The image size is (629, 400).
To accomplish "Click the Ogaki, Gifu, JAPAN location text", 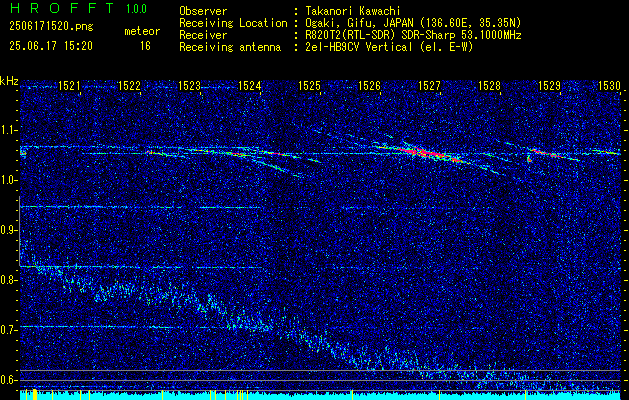I will (413, 23).
